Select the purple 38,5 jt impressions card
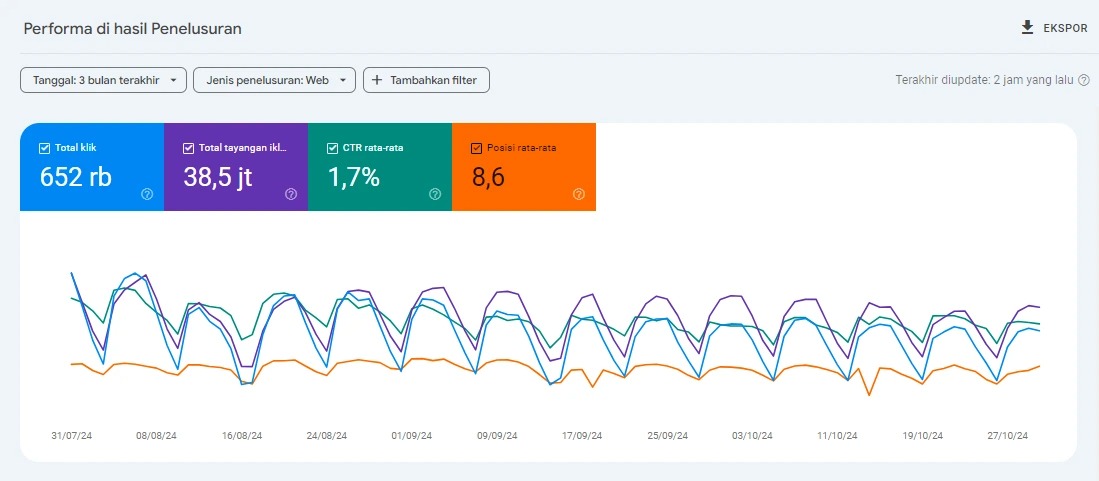 pyautogui.click(x=236, y=168)
